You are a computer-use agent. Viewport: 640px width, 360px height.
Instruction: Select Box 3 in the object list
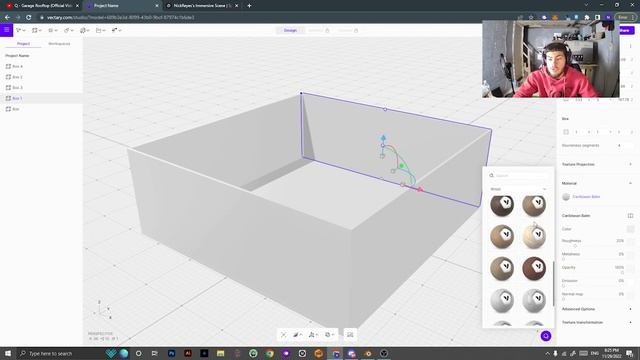(x=41, y=87)
